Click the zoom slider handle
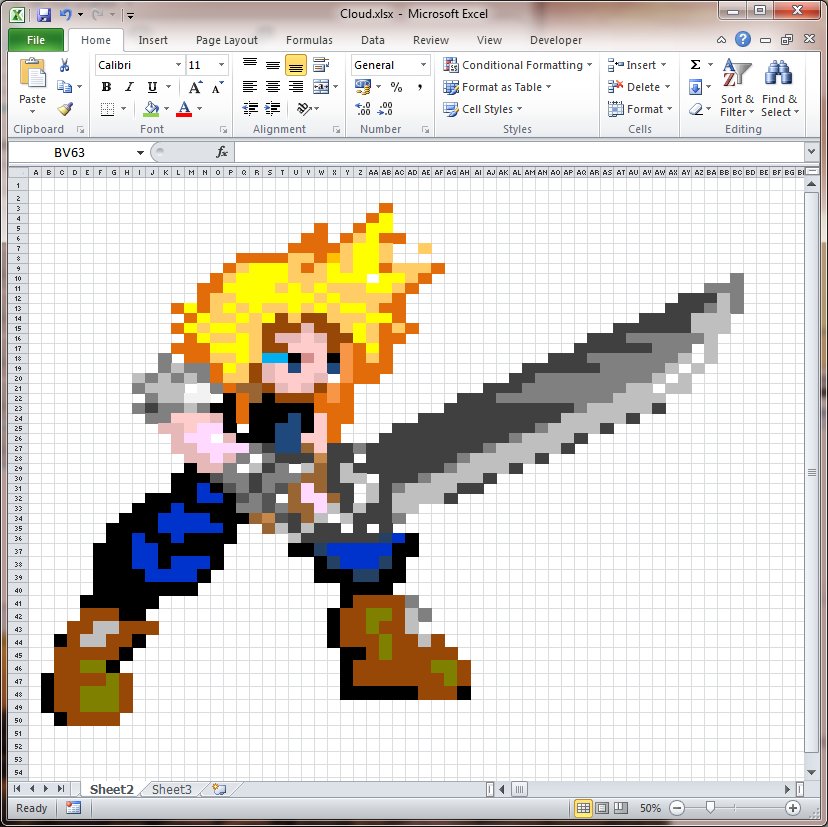Viewport: 828px width, 827px height. tap(709, 808)
